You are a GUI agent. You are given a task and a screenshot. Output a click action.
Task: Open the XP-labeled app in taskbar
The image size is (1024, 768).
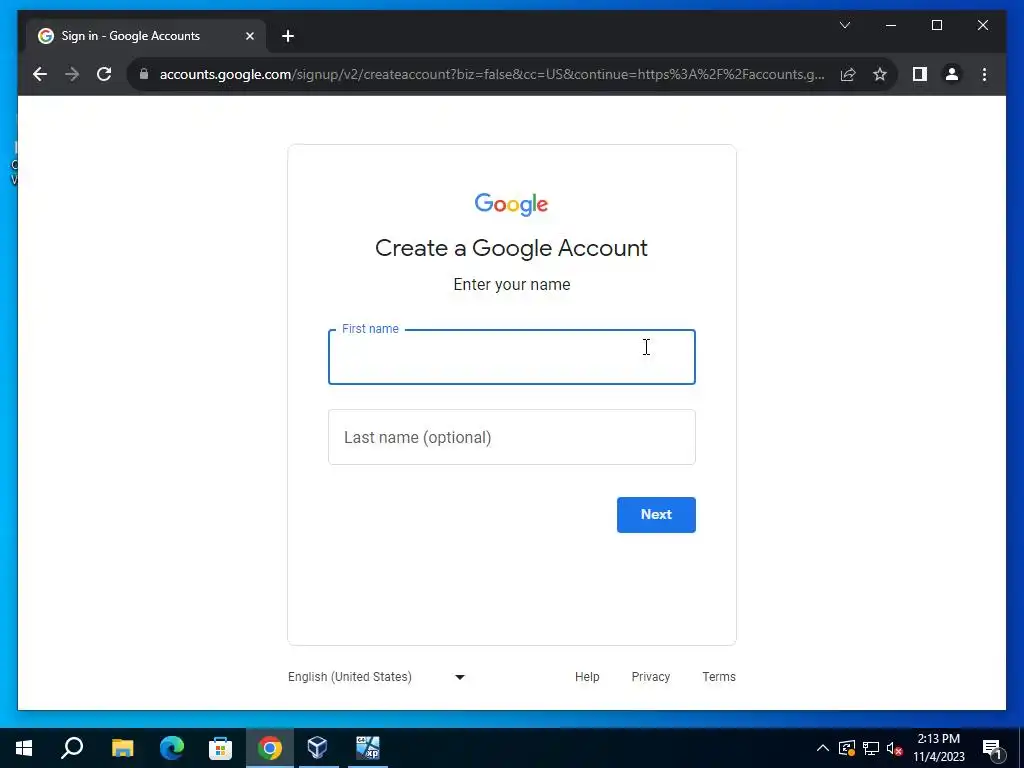click(x=368, y=748)
